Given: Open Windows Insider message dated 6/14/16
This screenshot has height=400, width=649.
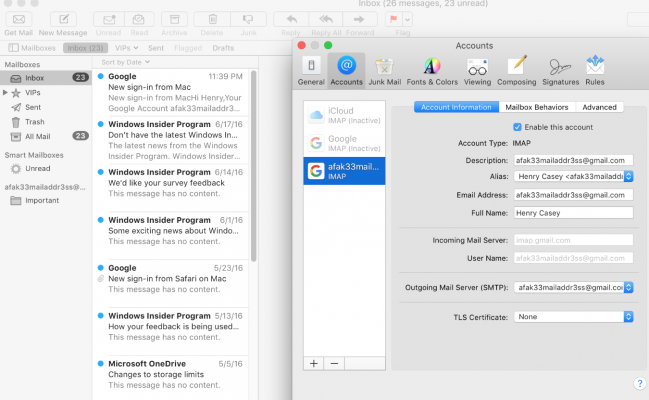Looking at the screenshot, I should click(171, 188).
